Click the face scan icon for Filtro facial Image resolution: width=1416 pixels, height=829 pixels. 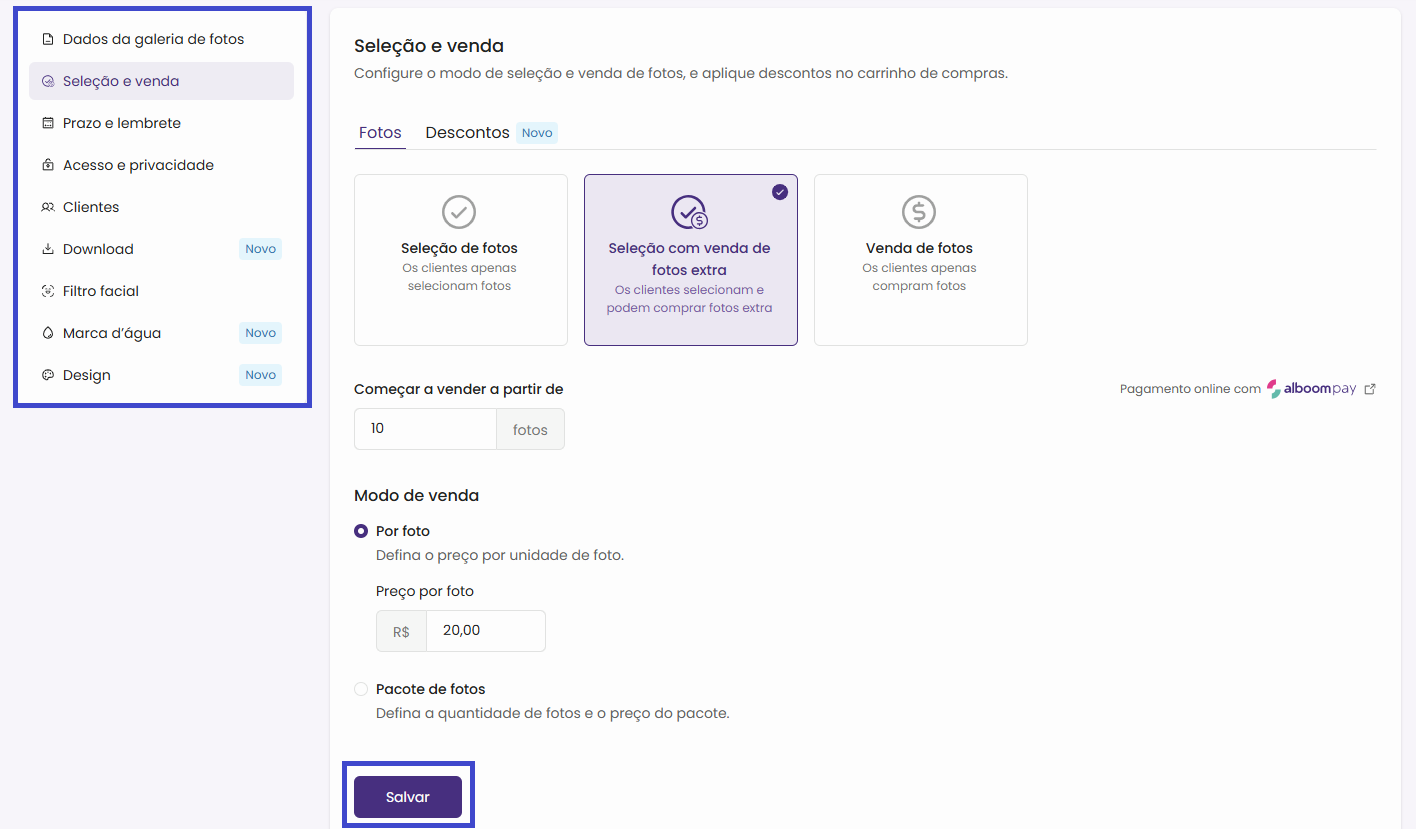47,291
